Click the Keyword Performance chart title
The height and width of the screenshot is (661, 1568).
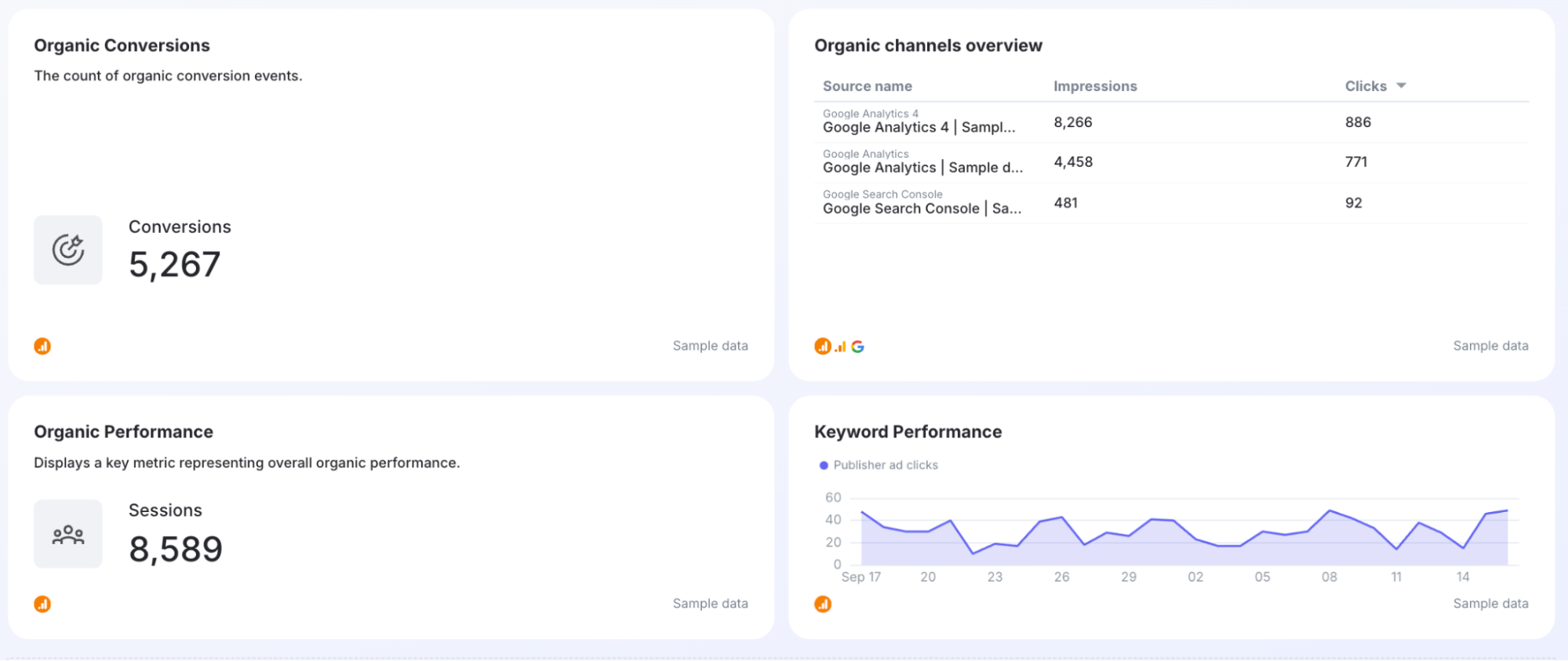[x=908, y=432]
